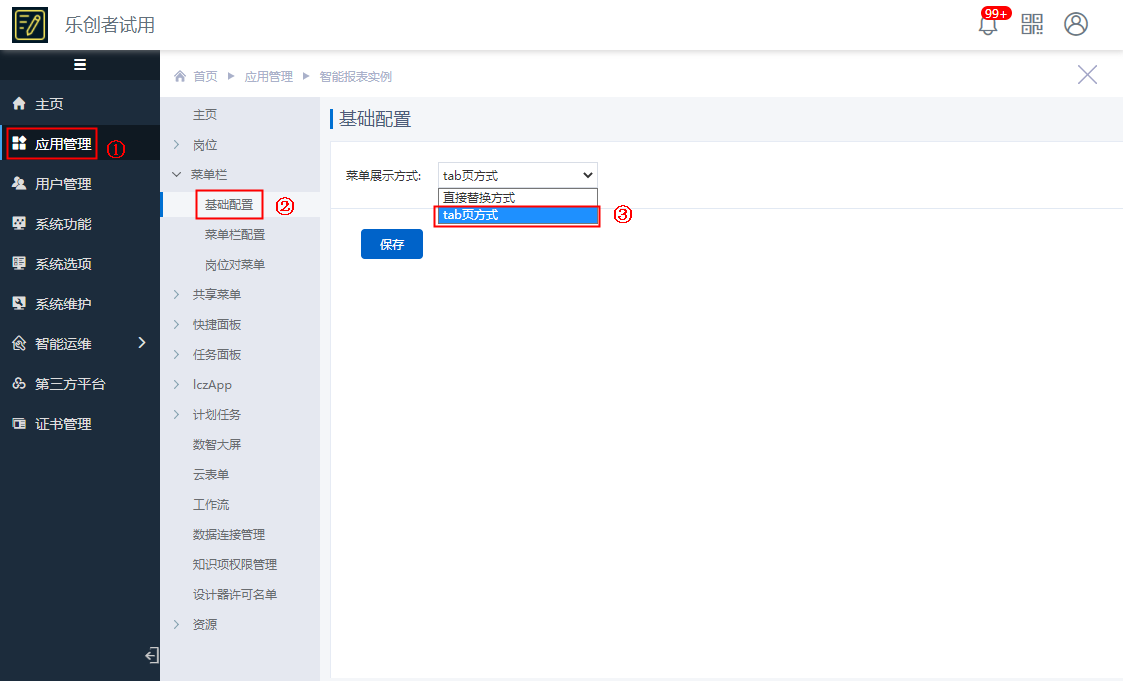Open 证书管理 in the sidebar
Screen dimensions: 1123x681
click(x=63, y=424)
